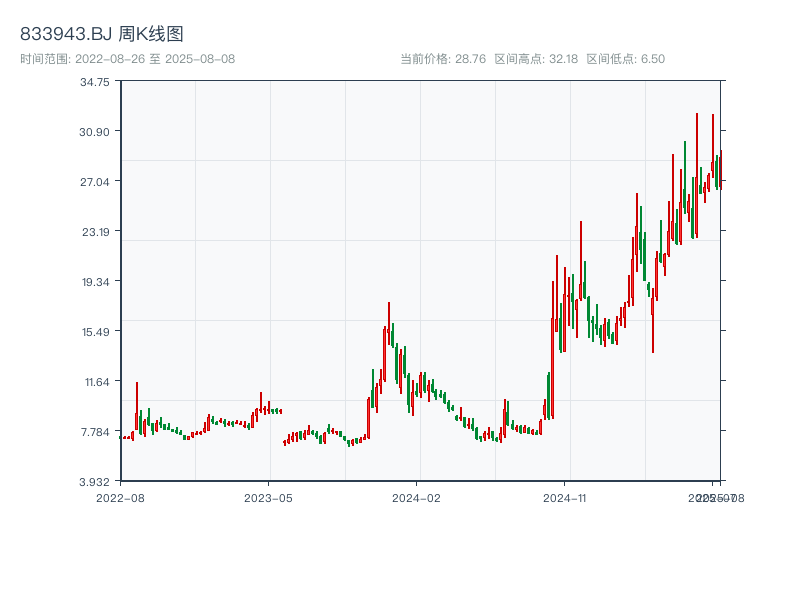Click the y-axis label 7.784
The height and width of the screenshot is (600, 800).
pos(95,432)
